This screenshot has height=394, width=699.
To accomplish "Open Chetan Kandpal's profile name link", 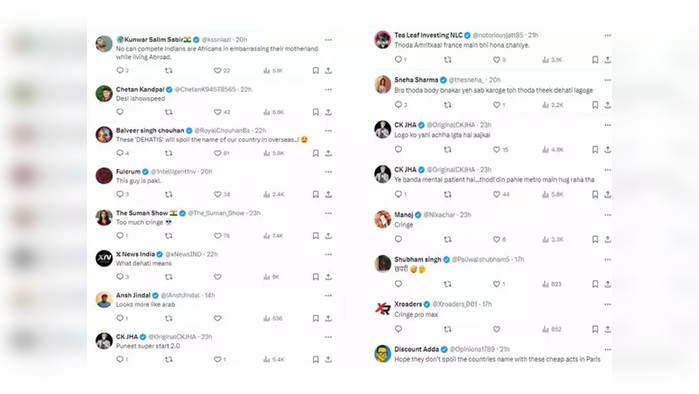I will (140, 89).
